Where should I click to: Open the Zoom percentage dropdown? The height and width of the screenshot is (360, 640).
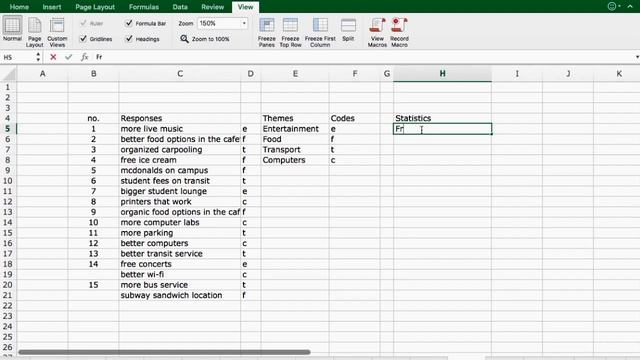click(244, 23)
